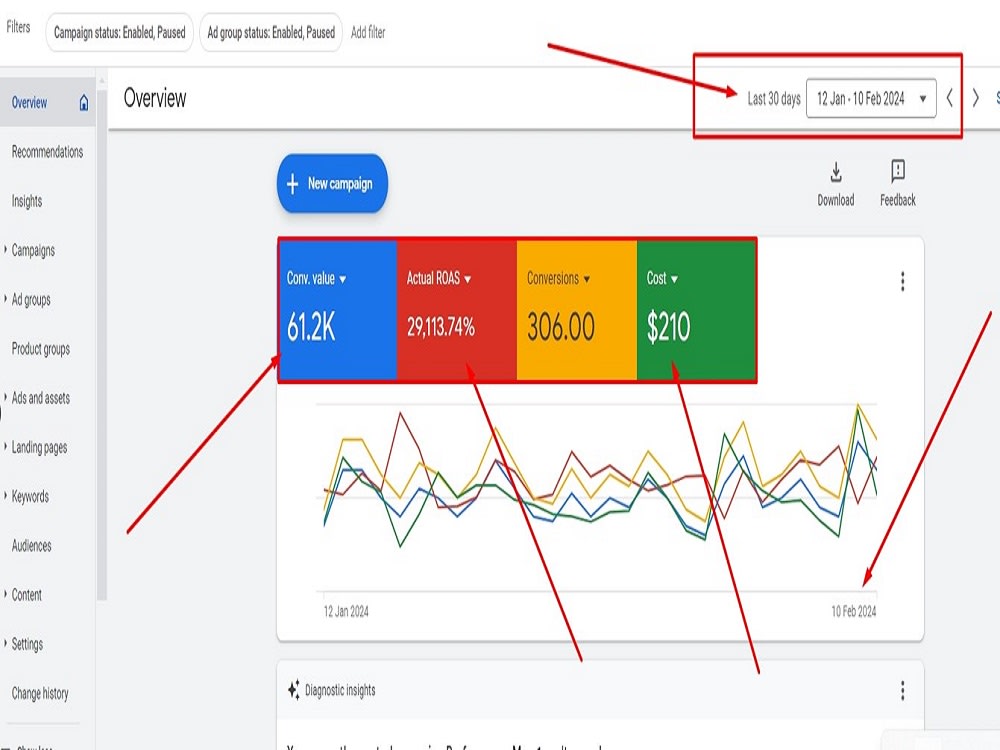Click the Ad group status filter chip
Viewport: 1000px width, 750px height.
pos(271,33)
